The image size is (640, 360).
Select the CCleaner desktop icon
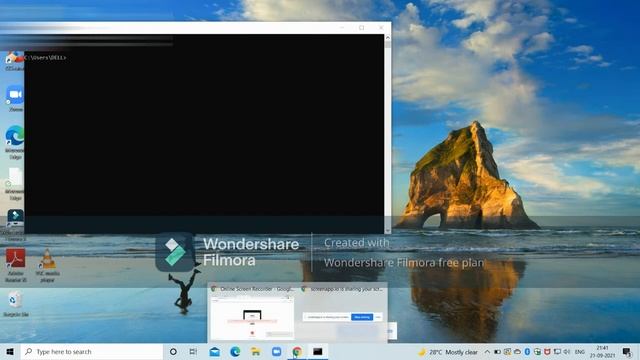(x=14, y=61)
